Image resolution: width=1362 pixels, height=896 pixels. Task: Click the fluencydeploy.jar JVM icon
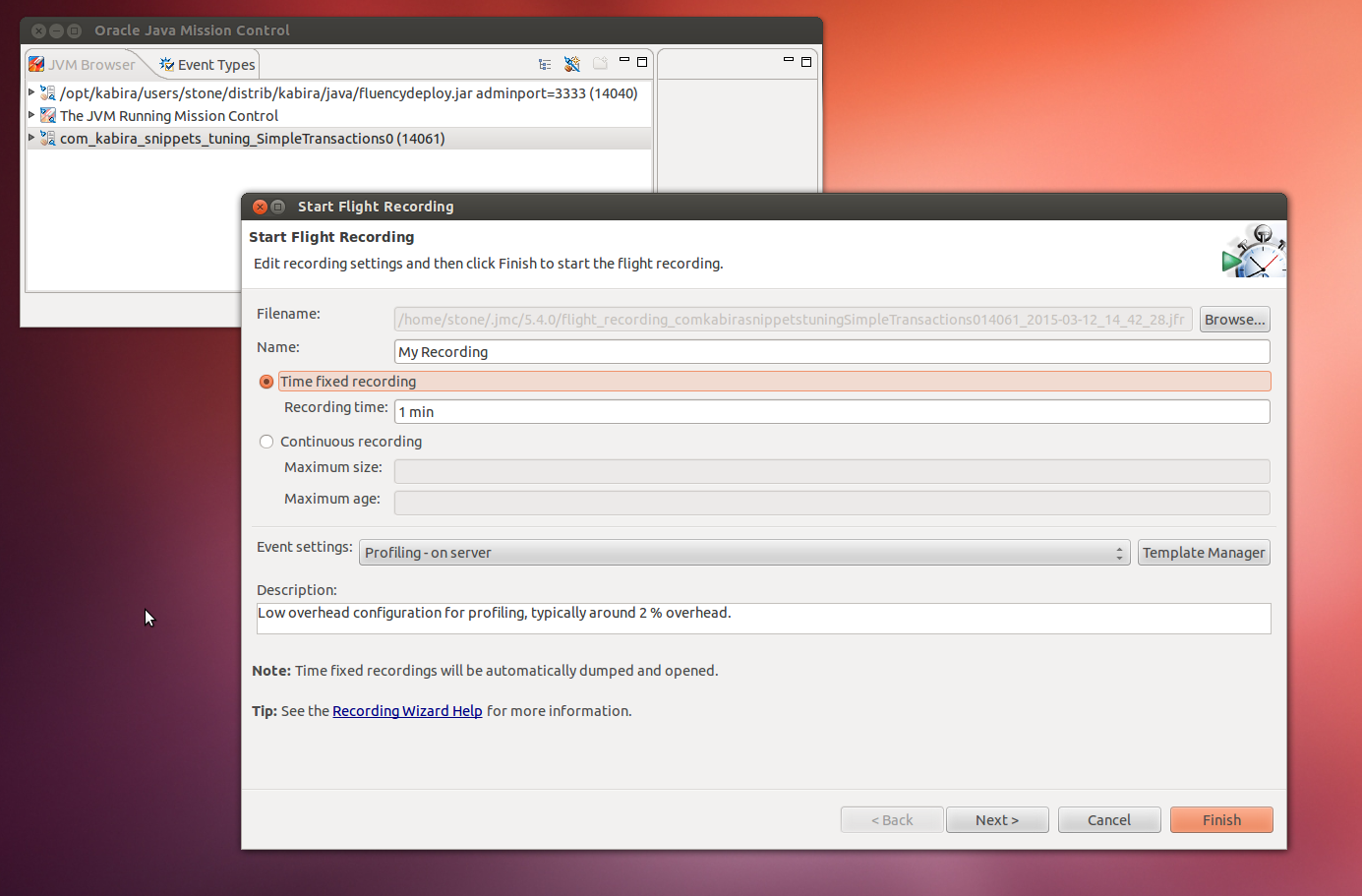[x=47, y=93]
